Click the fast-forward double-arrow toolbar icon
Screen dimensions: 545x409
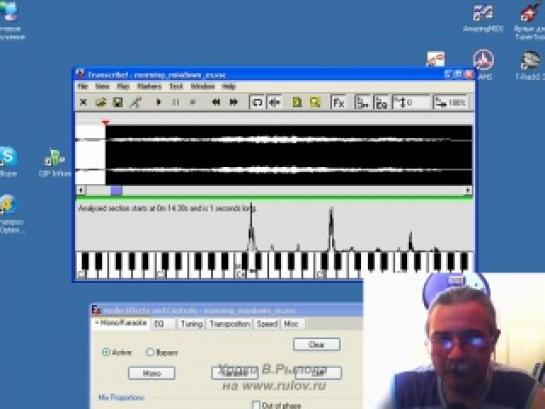coord(234,102)
